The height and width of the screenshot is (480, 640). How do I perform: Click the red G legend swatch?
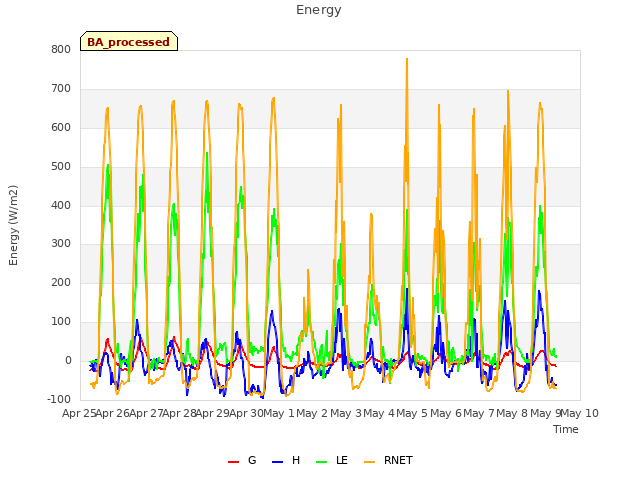(x=233, y=462)
